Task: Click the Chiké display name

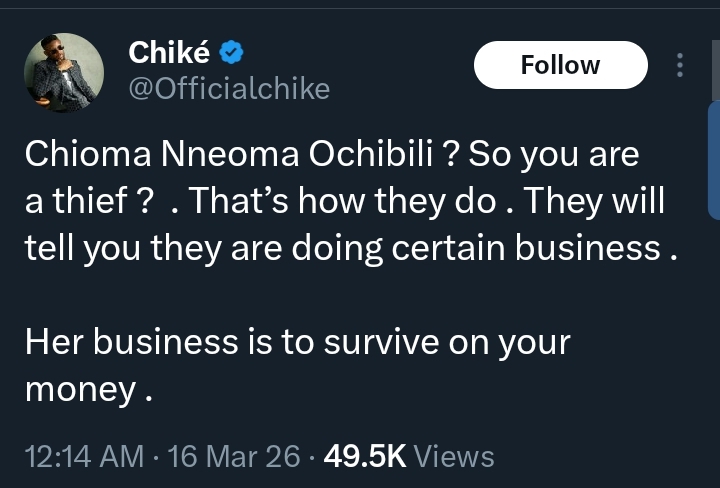Action: tap(168, 54)
